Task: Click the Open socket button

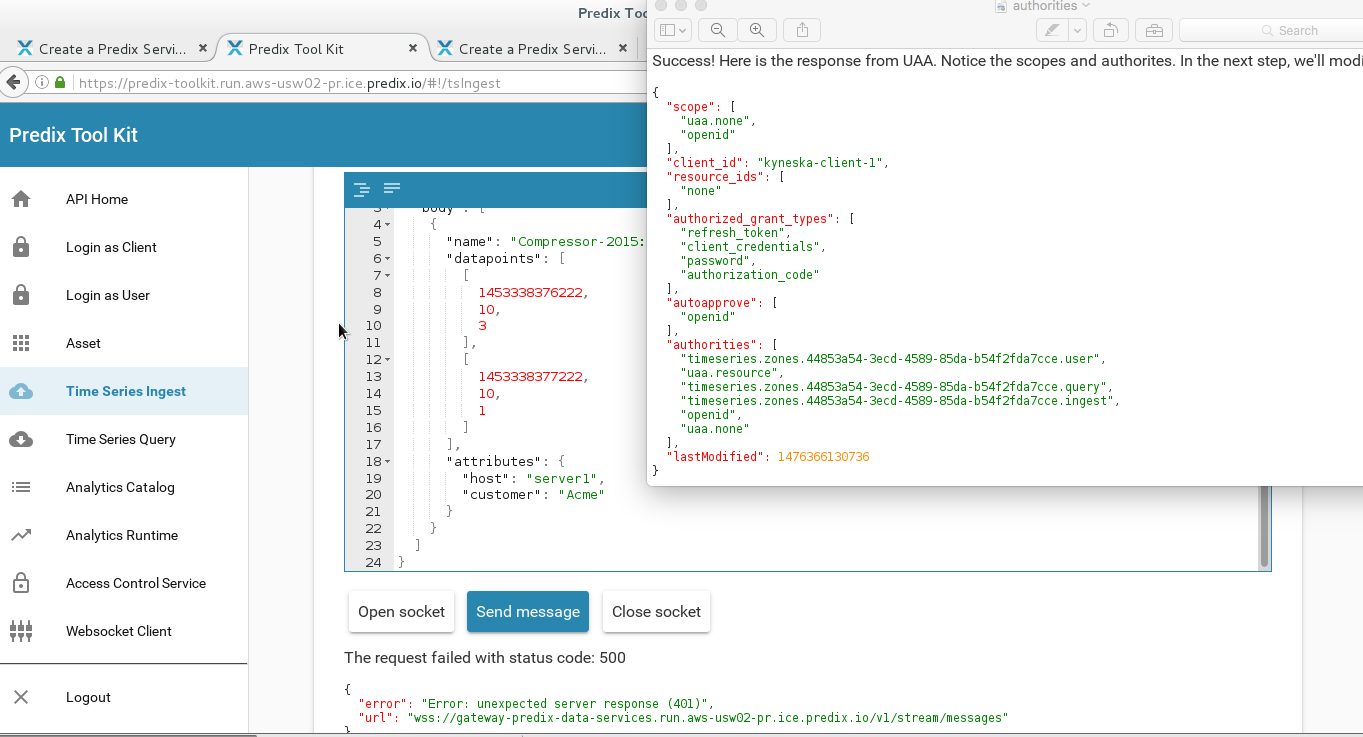Action: point(401,612)
